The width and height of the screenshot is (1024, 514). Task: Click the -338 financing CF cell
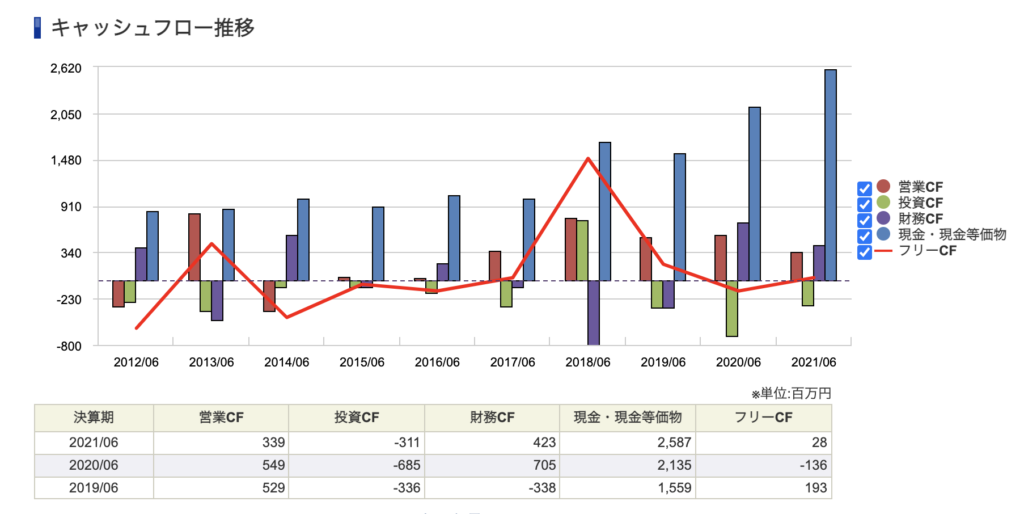(492, 488)
